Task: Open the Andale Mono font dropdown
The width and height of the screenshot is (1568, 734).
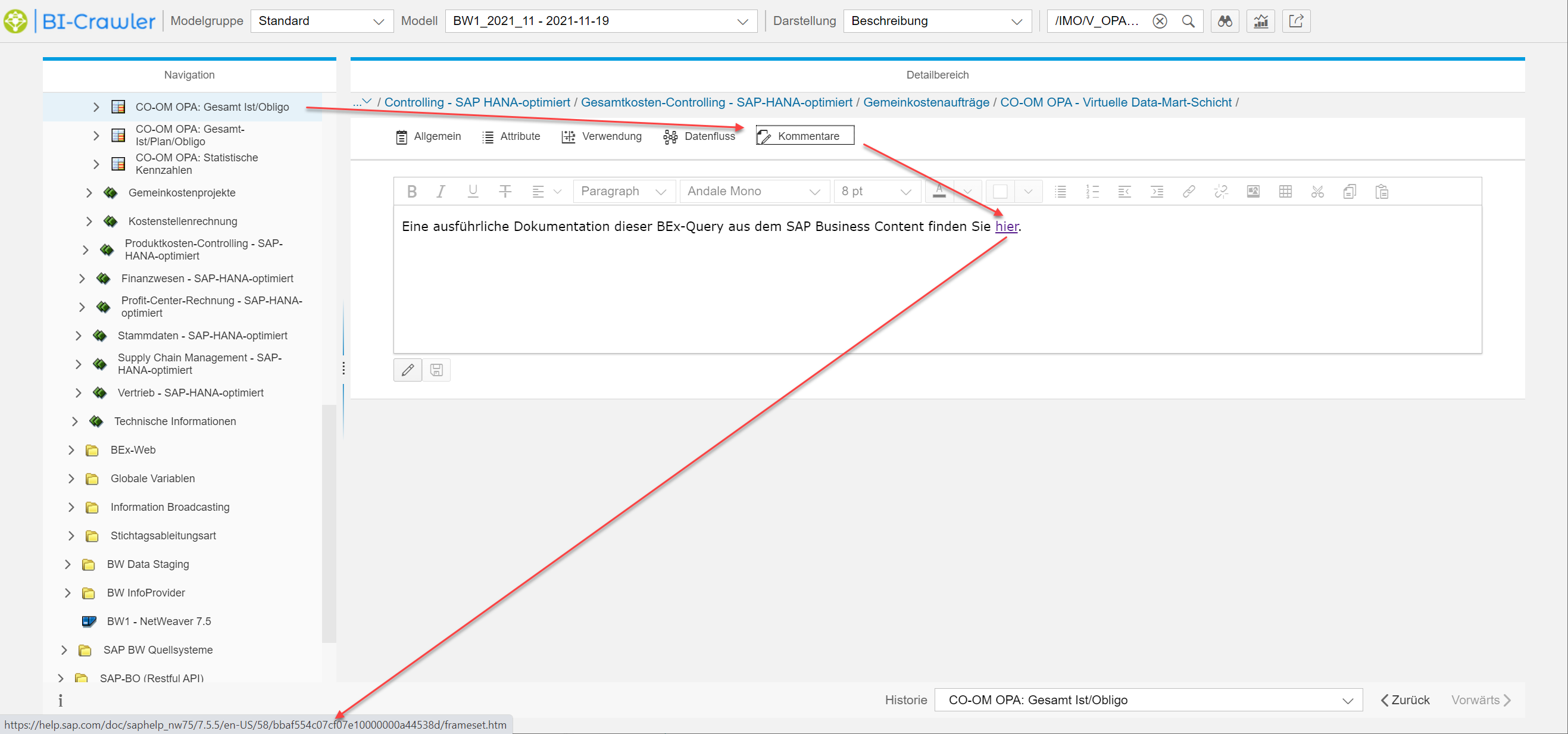Action: point(754,192)
